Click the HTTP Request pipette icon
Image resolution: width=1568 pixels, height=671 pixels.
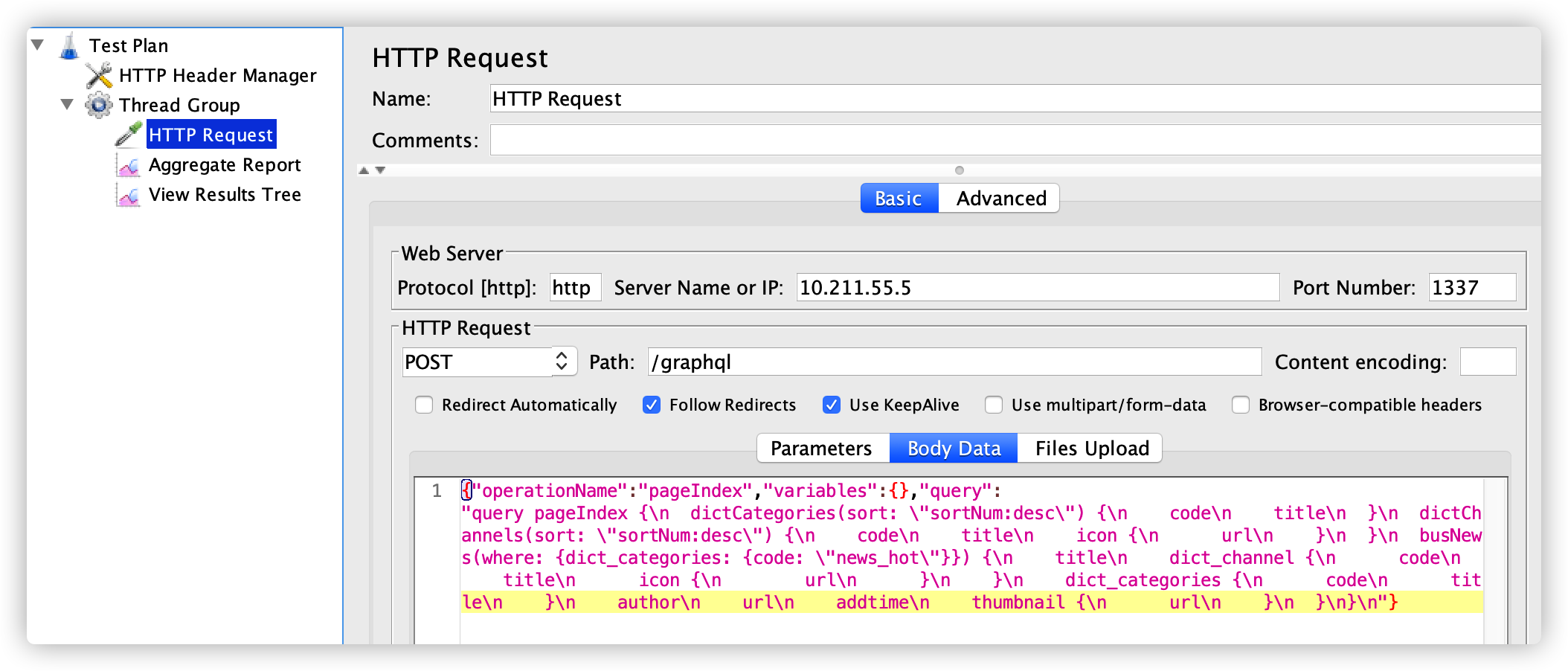point(129,135)
